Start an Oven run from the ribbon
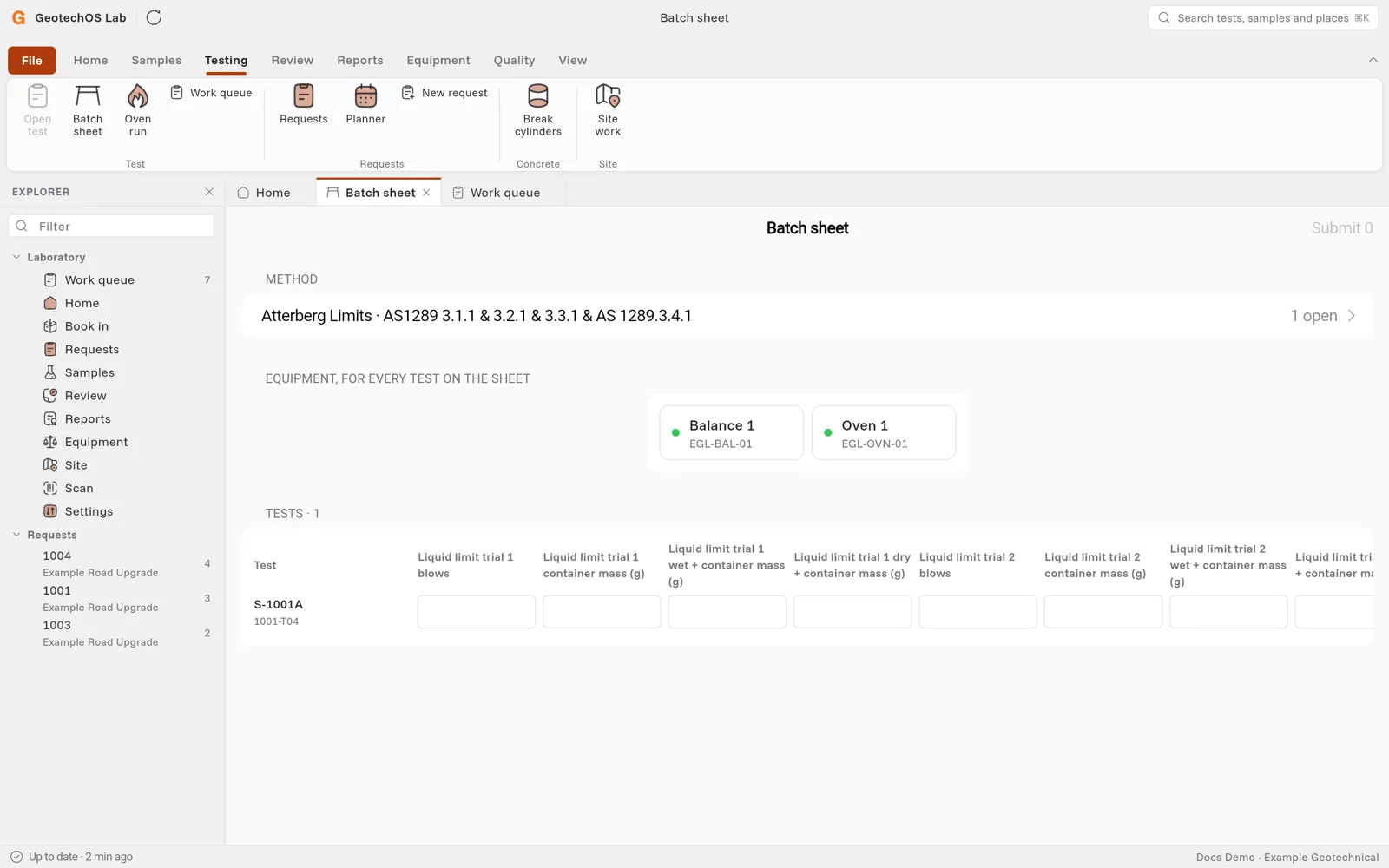 (x=138, y=110)
